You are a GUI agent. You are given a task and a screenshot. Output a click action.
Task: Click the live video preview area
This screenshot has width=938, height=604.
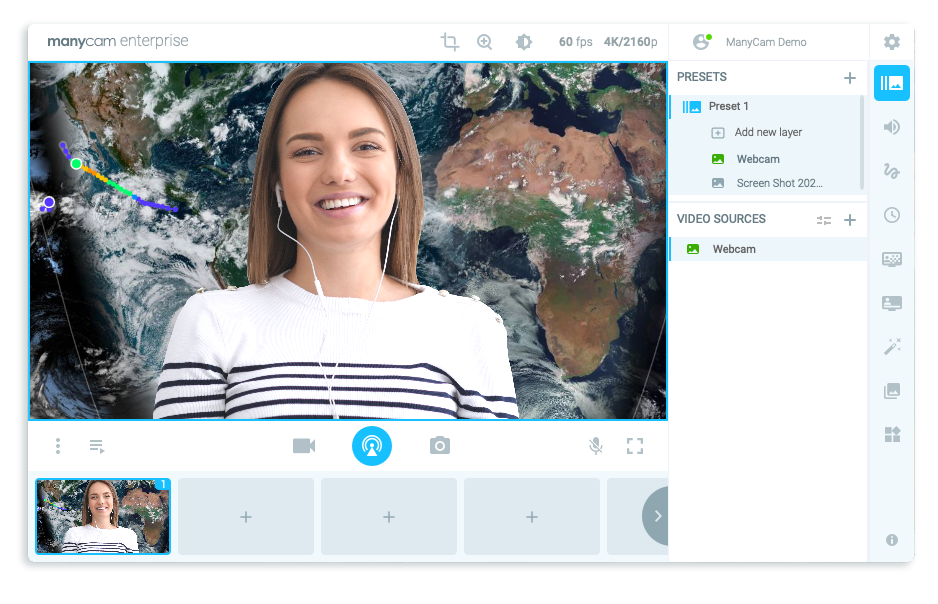[x=348, y=240]
